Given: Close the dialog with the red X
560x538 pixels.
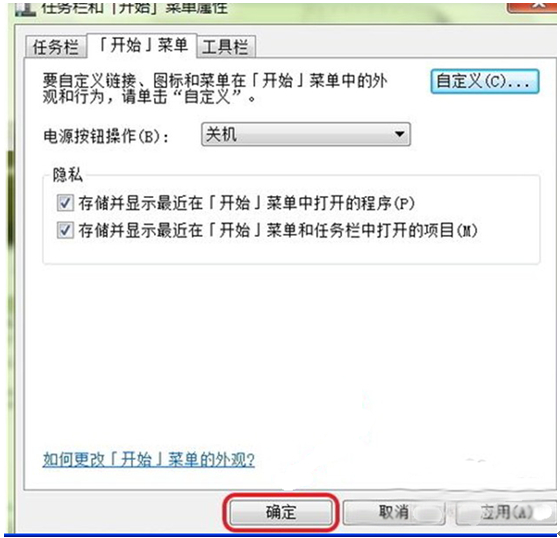Looking at the screenshot, I should (x=532, y=7).
